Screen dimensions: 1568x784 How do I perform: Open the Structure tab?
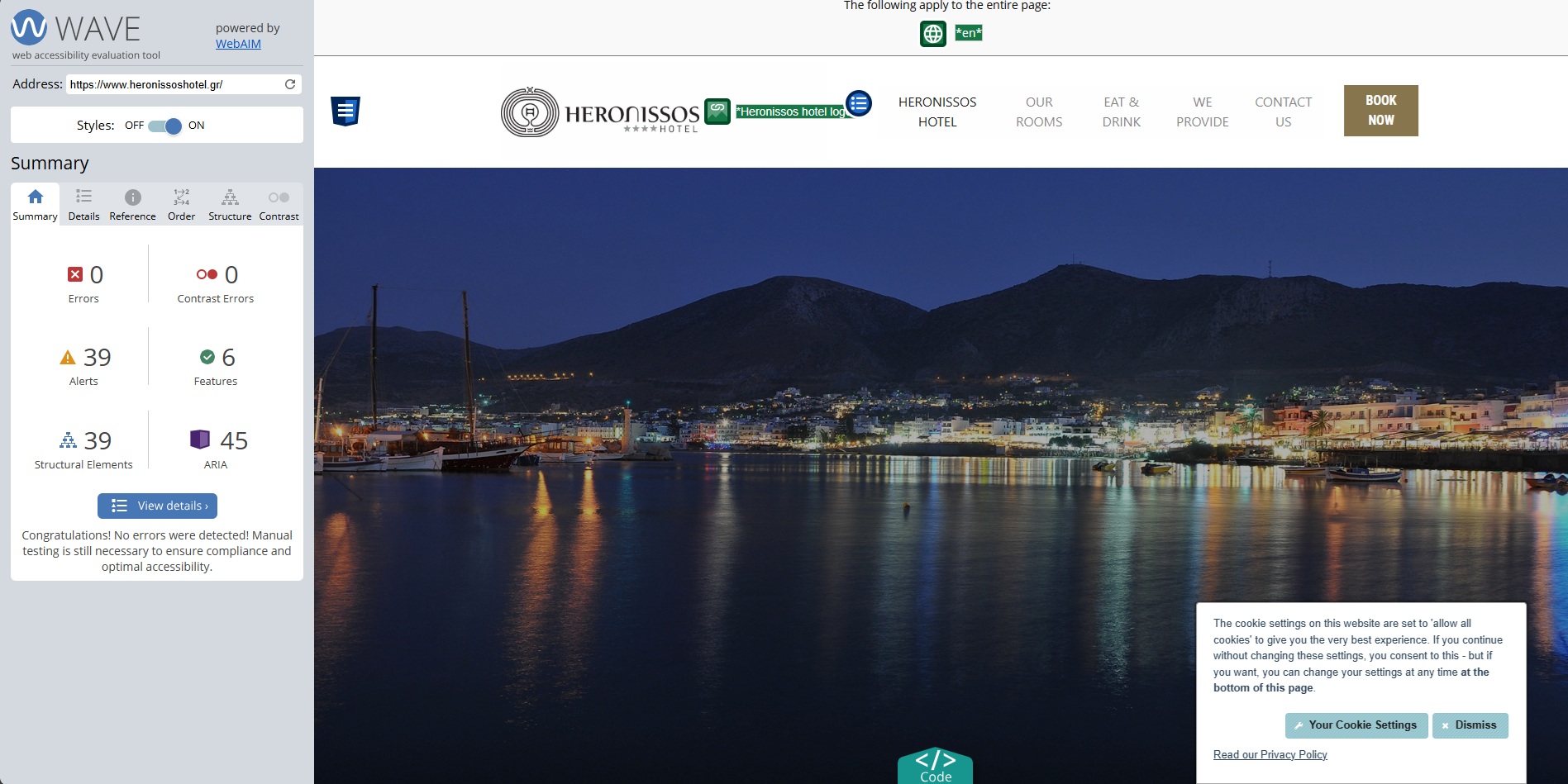click(230, 204)
